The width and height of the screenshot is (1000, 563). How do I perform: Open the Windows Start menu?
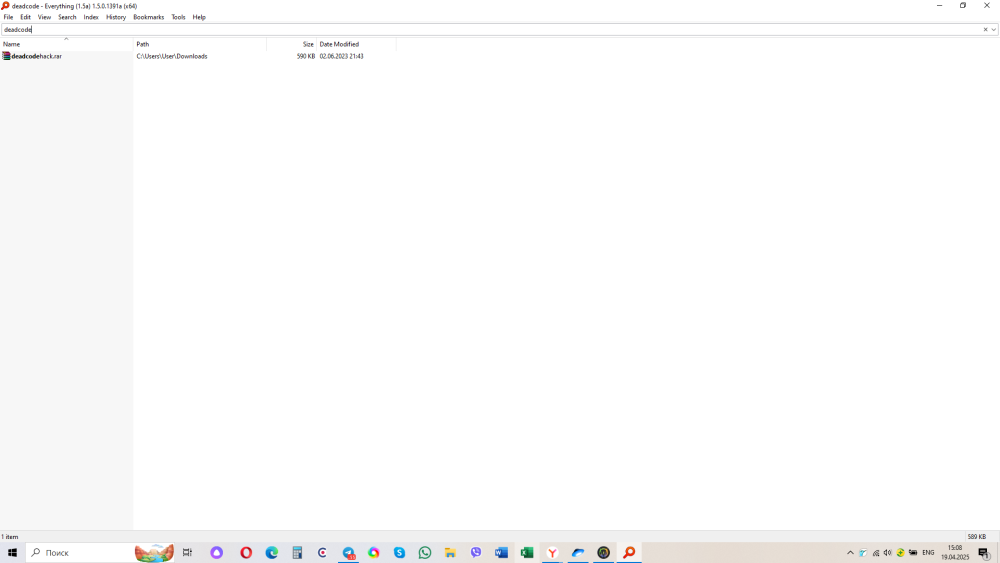coord(12,553)
